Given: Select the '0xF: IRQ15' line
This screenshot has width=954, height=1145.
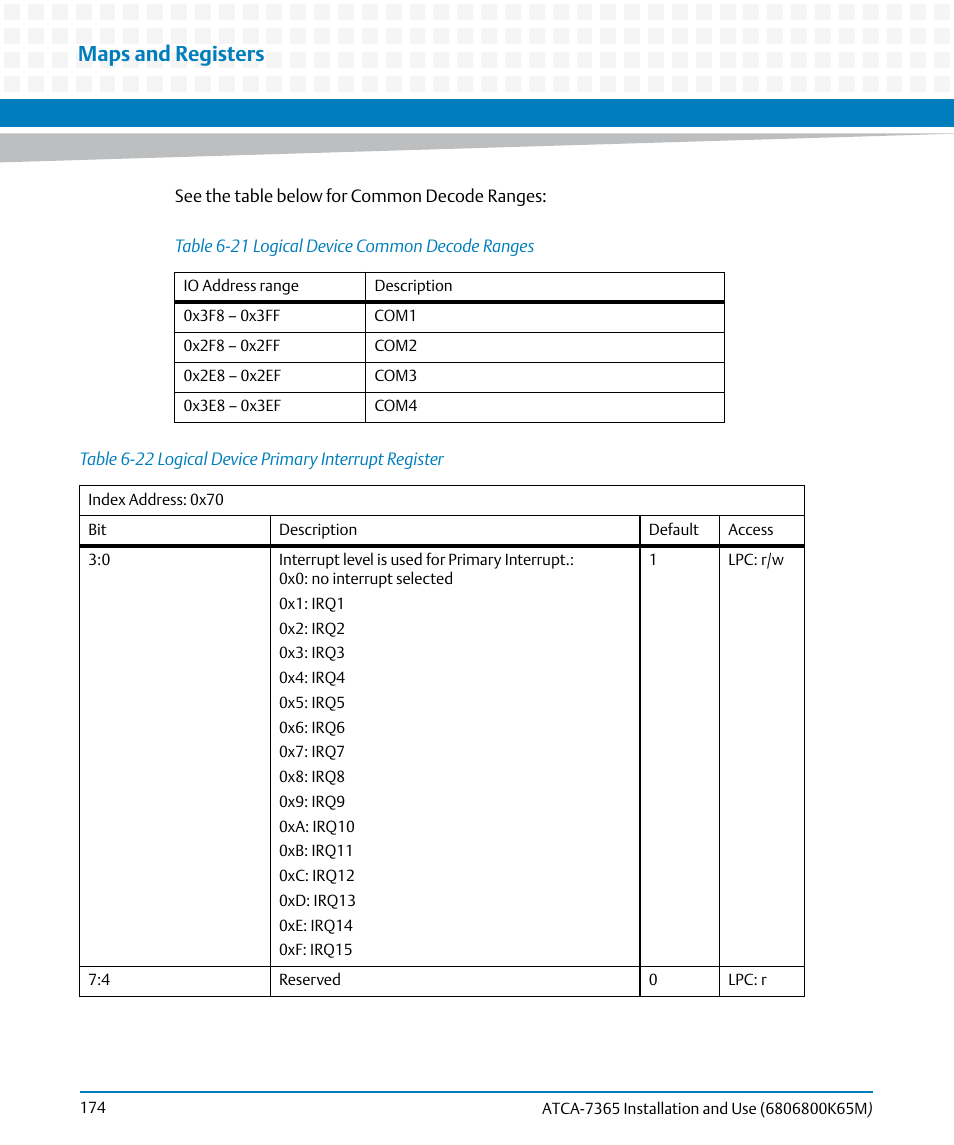Looking at the screenshot, I should (x=316, y=950).
